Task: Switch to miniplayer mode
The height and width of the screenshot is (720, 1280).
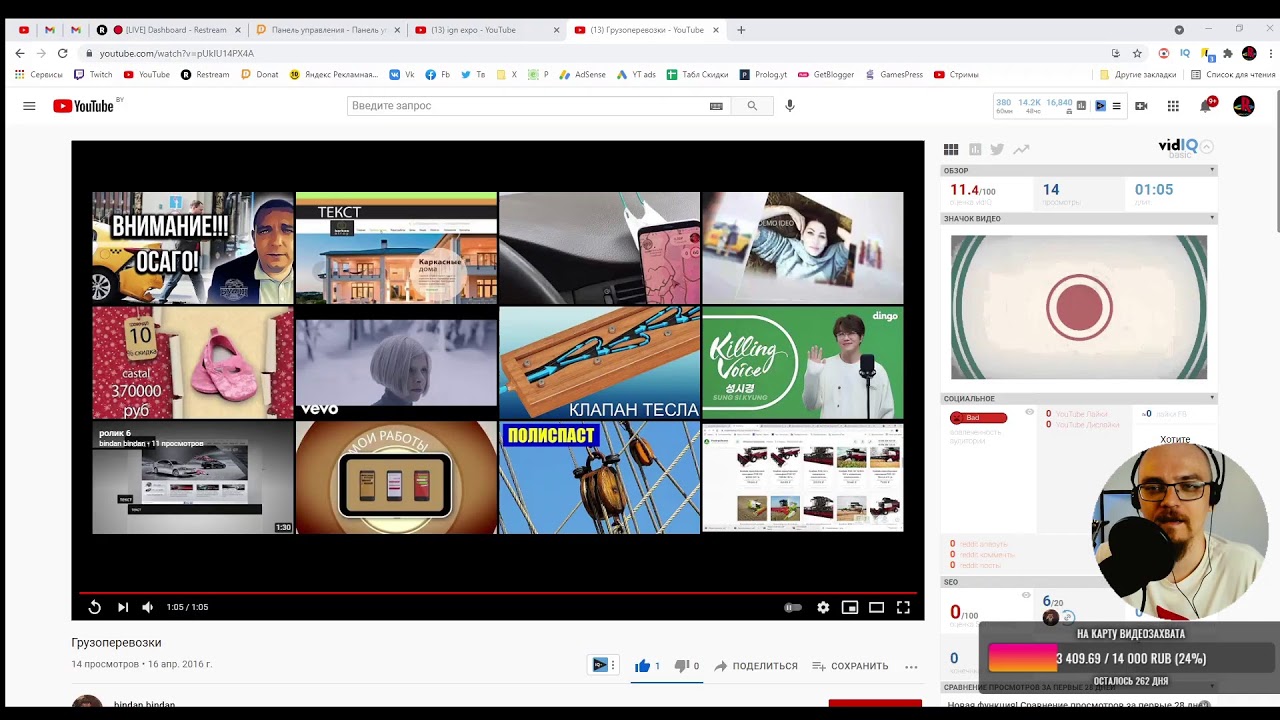Action: (850, 607)
